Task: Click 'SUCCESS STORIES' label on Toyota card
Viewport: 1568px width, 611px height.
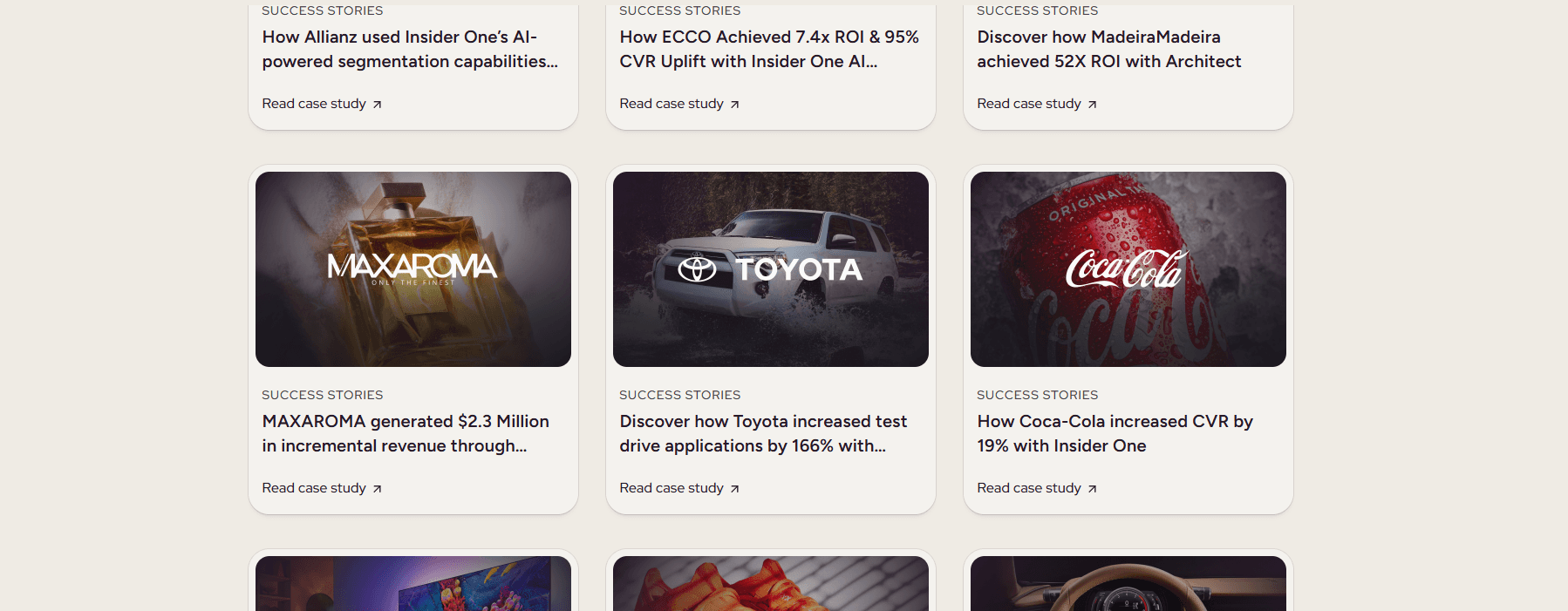Action: tap(680, 395)
